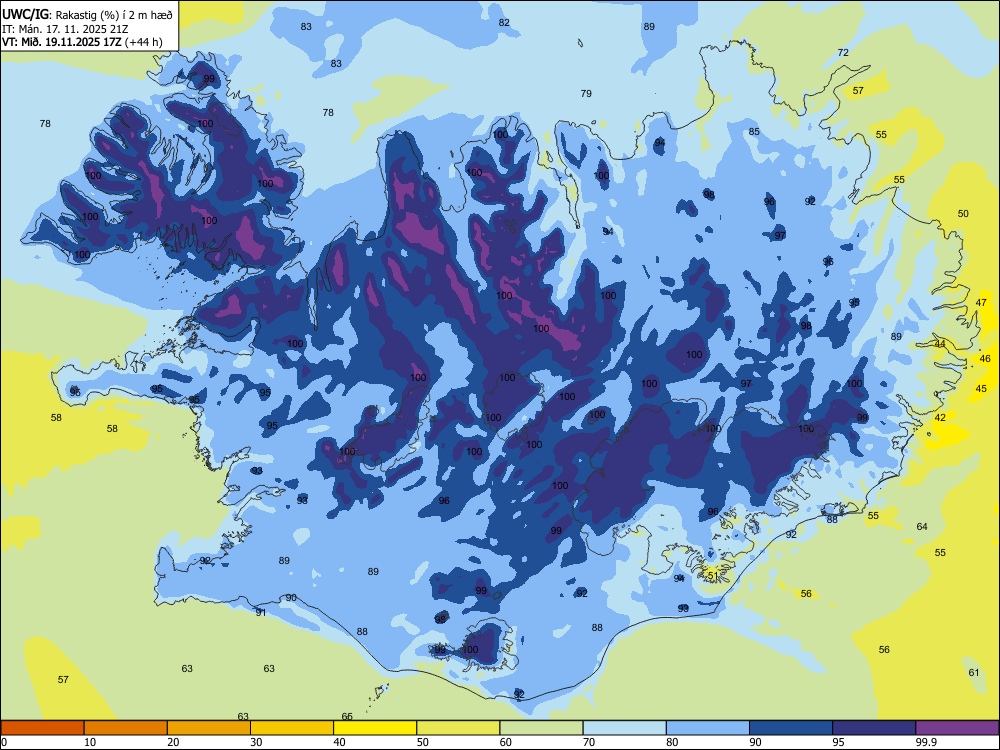
Task: Click the legend label '10'
Action: tap(90, 742)
